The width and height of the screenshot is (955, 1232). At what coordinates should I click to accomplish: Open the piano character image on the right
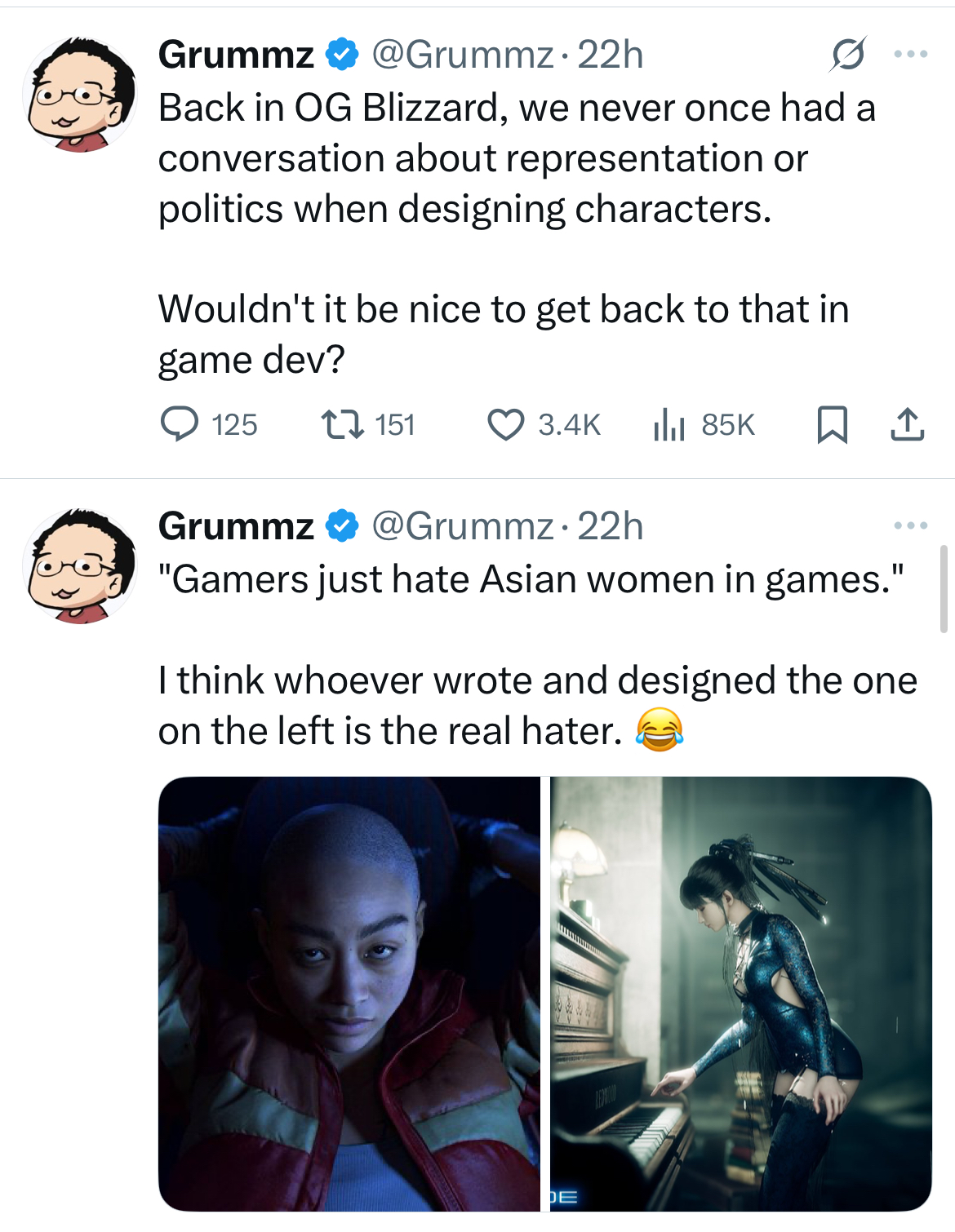click(741, 994)
